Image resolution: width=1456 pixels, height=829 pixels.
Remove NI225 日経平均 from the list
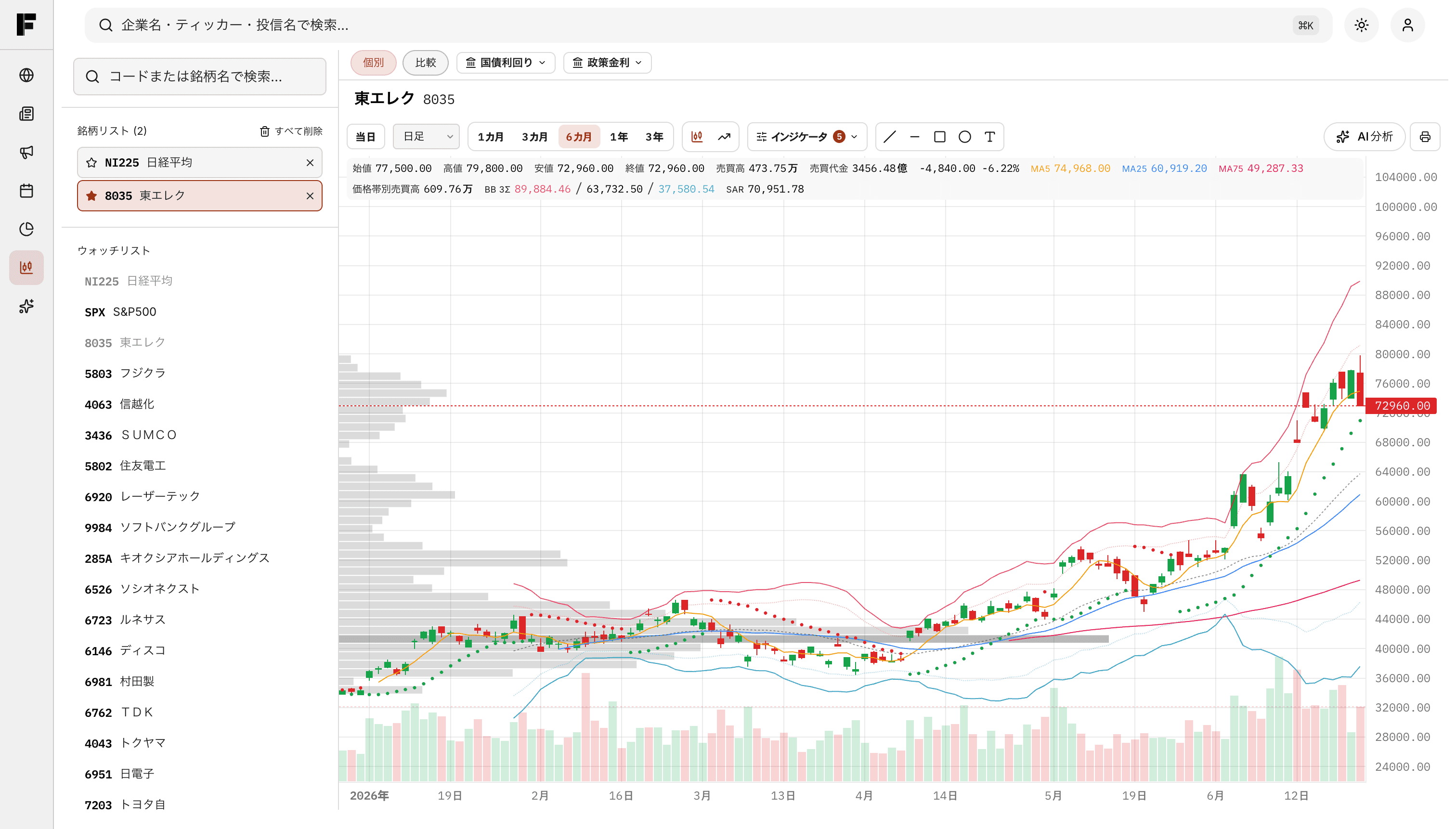(x=310, y=163)
